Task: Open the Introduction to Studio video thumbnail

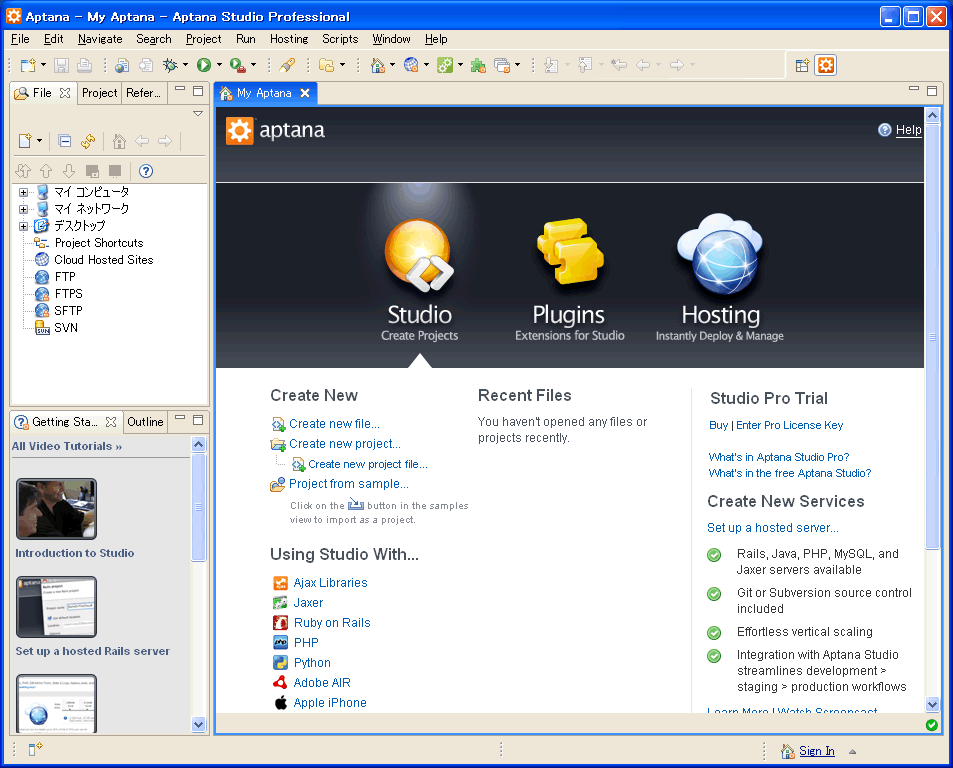Action: (57, 509)
